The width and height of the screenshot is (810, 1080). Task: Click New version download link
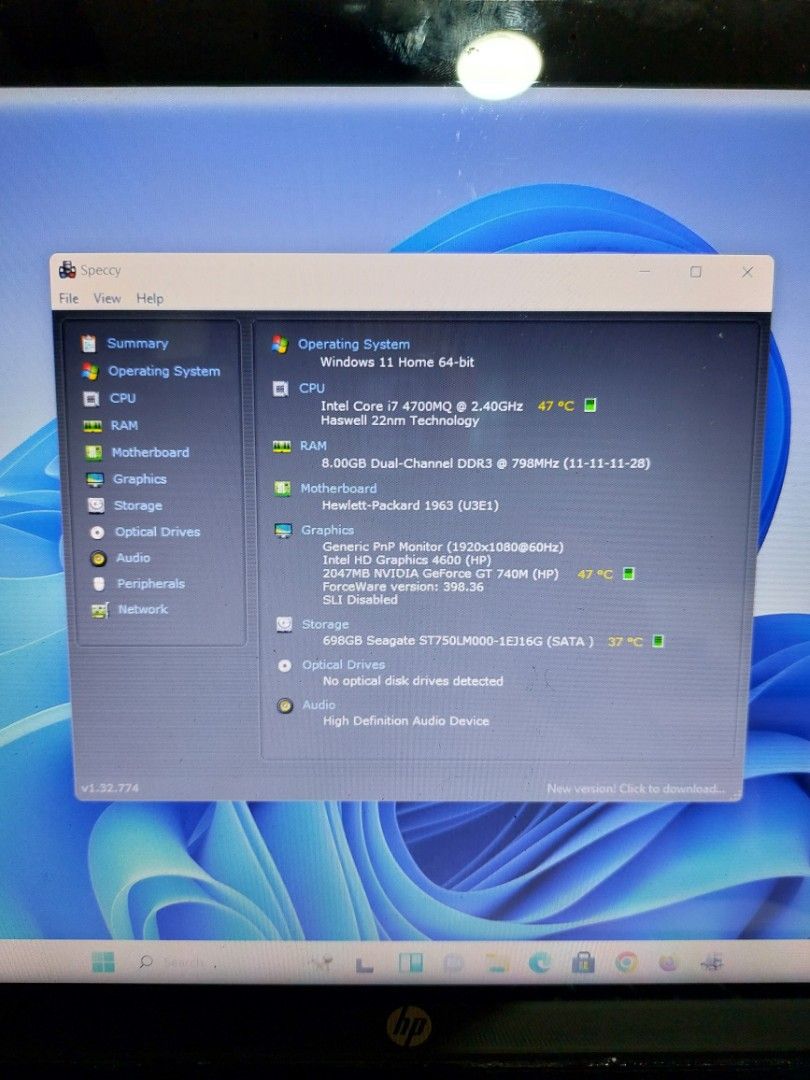(635, 789)
